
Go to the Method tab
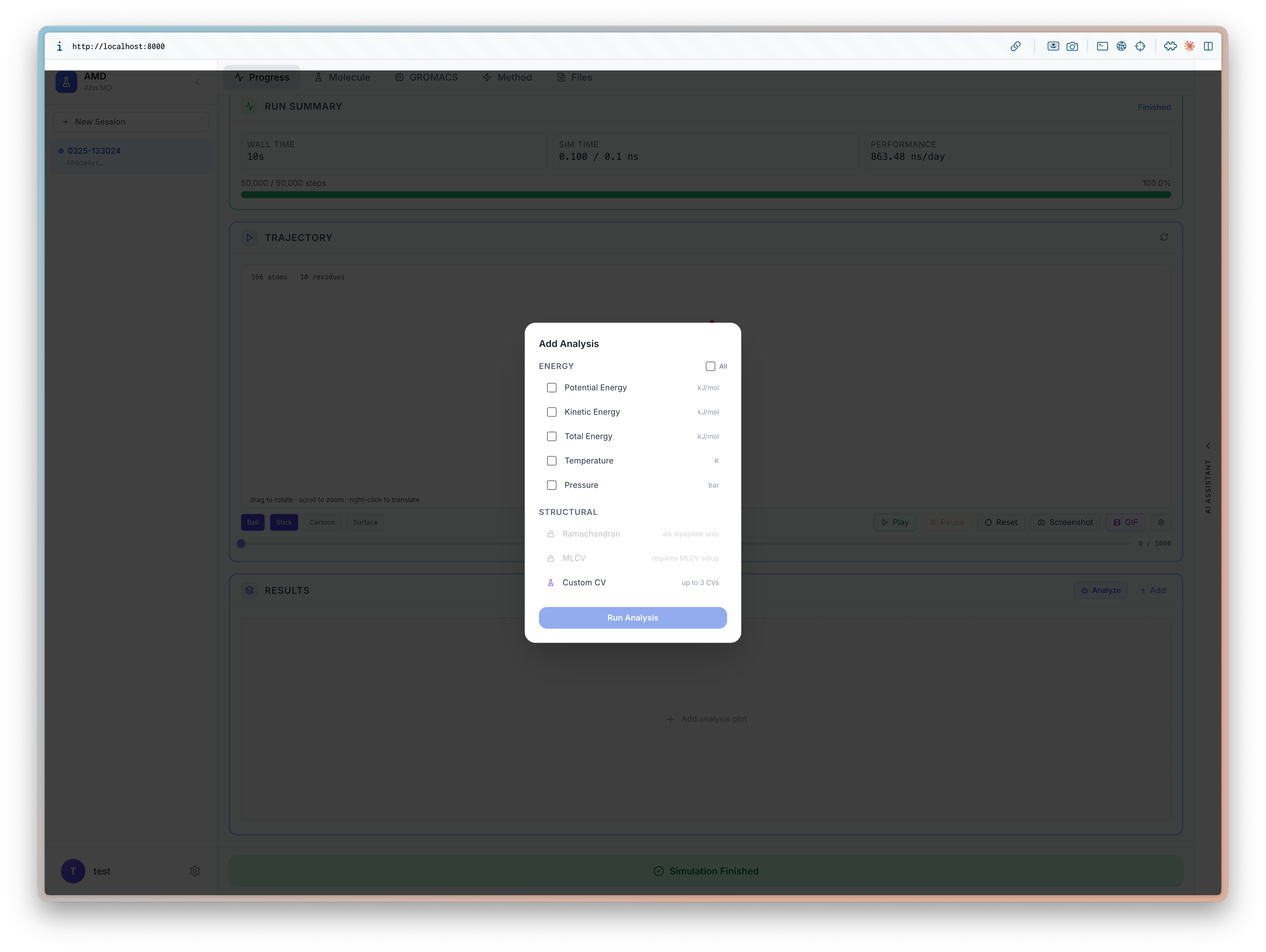tap(508, 77)
